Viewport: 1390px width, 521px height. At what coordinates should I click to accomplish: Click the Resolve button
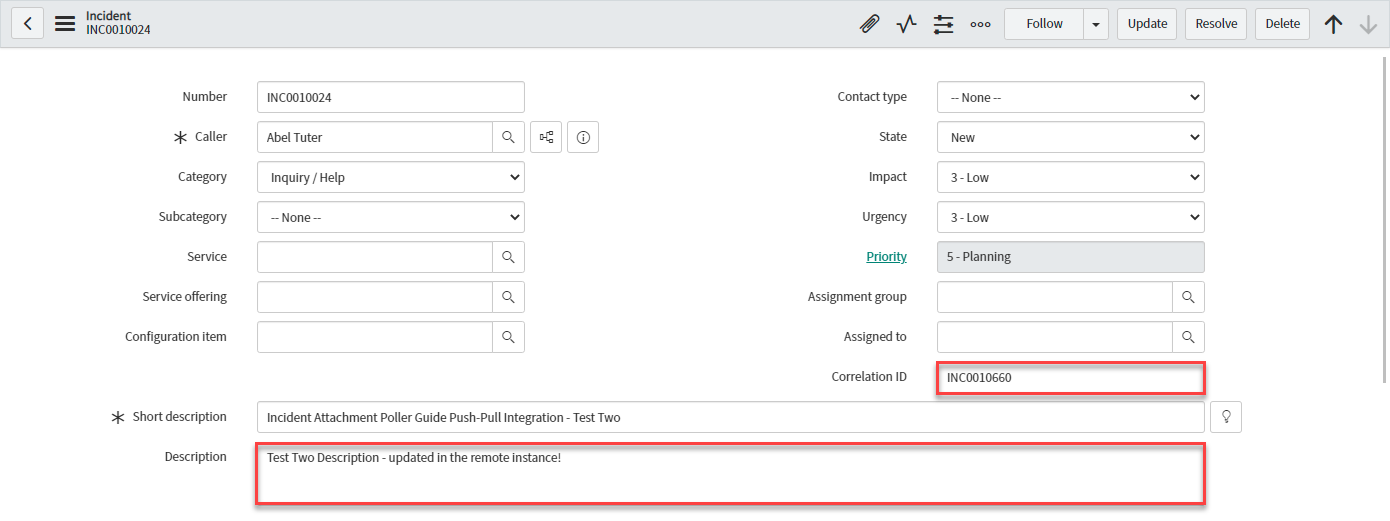[1216, 24]
